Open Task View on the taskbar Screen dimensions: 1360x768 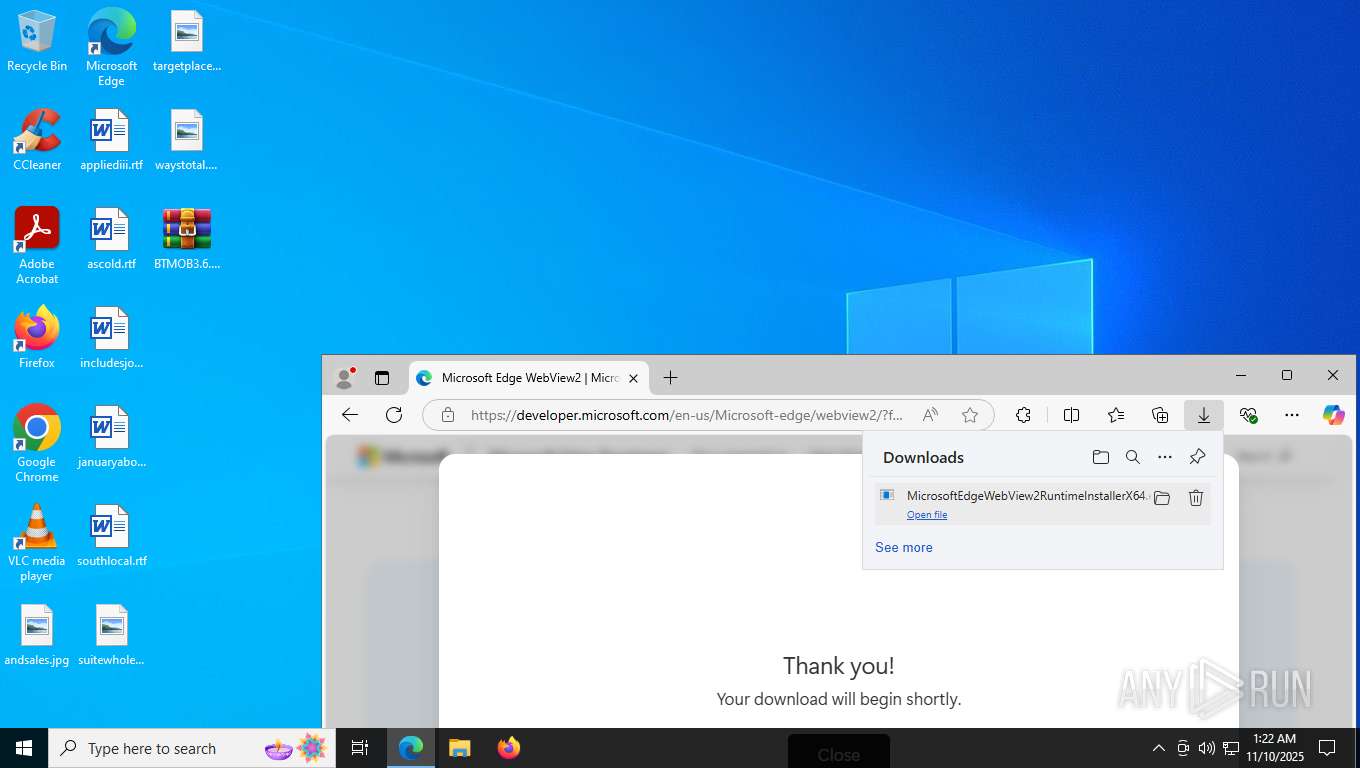tap(360, 748)
